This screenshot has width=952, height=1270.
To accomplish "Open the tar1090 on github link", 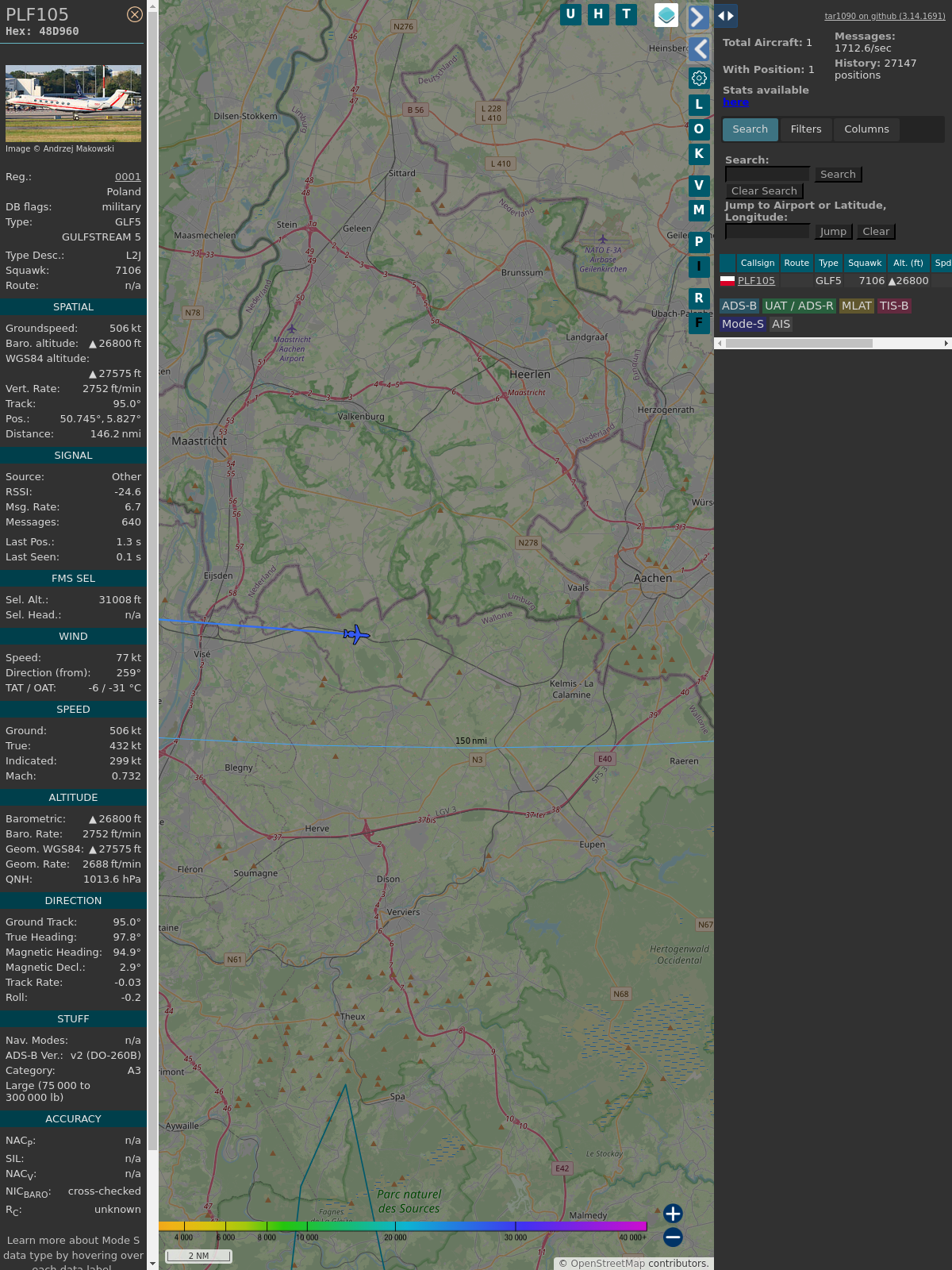I will 885,16.
